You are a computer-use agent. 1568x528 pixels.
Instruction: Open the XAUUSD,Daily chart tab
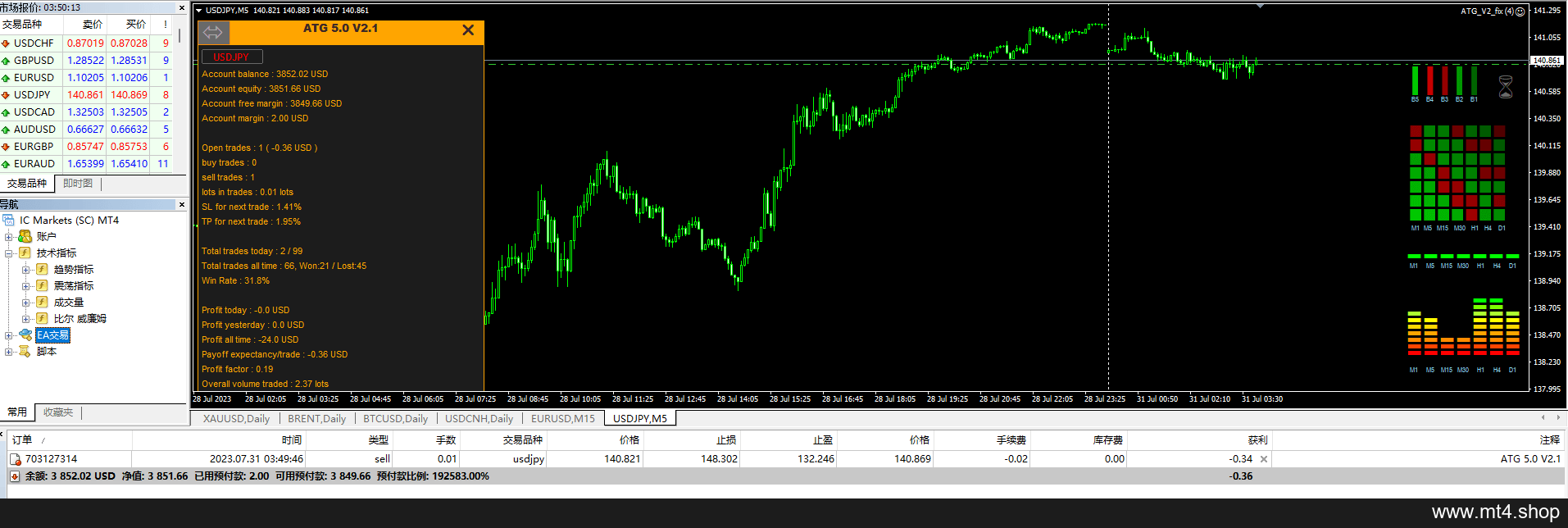[236, 419]
